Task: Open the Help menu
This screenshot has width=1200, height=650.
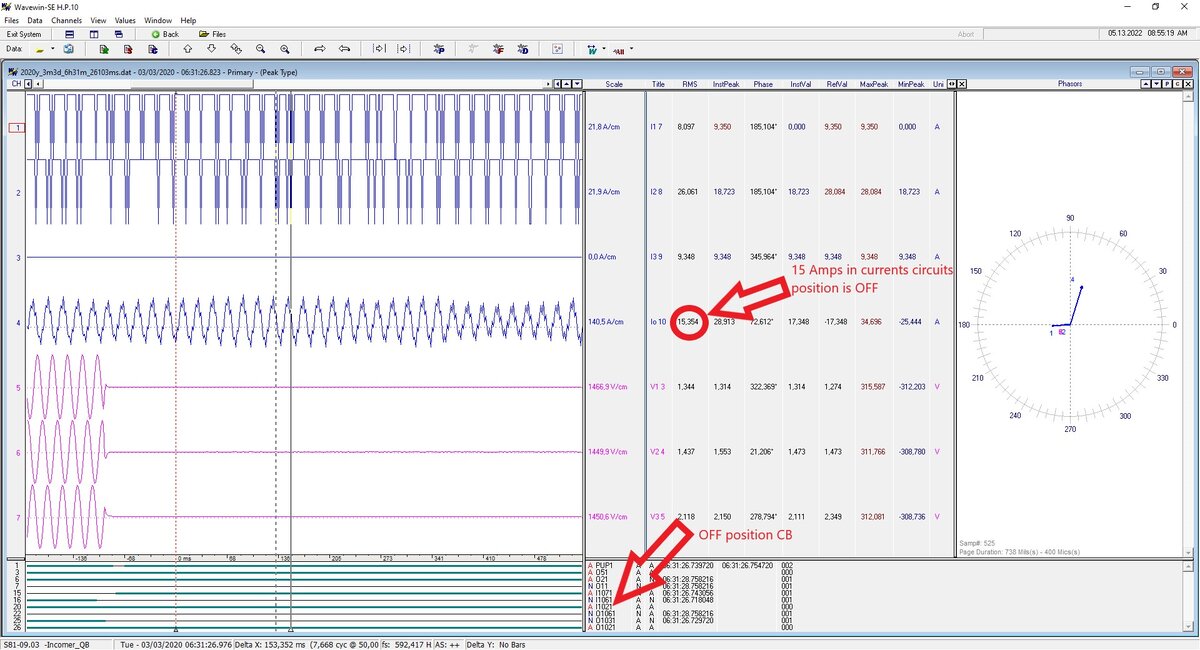Action: click(188, 20)
